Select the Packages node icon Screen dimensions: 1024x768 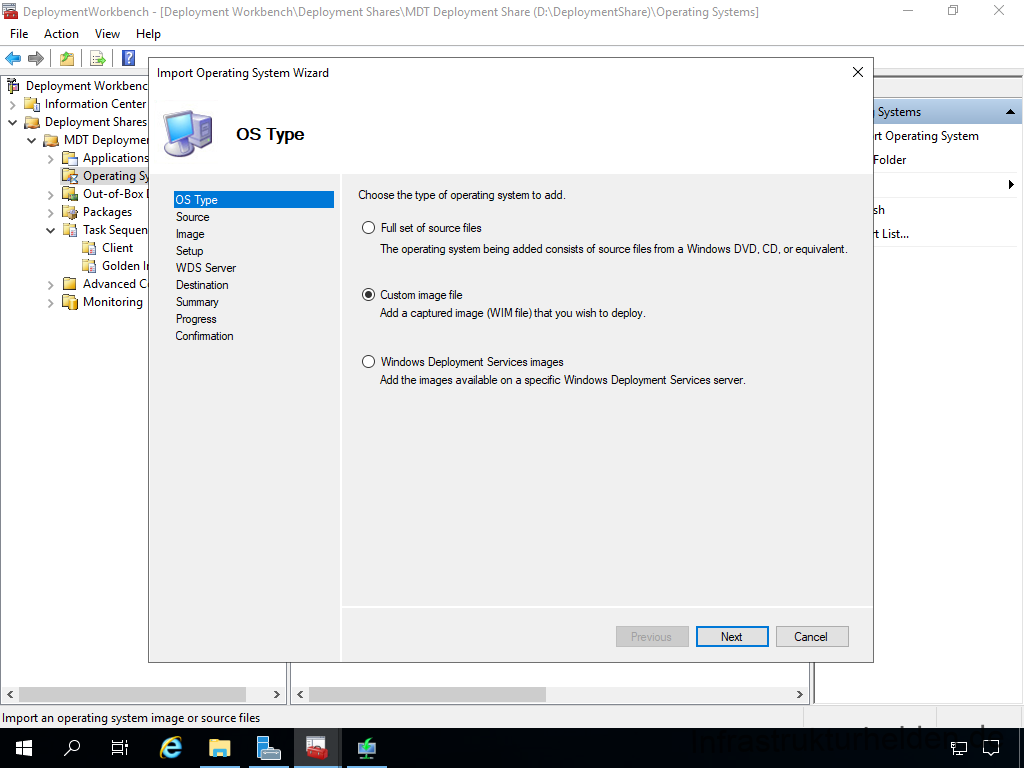70,212
